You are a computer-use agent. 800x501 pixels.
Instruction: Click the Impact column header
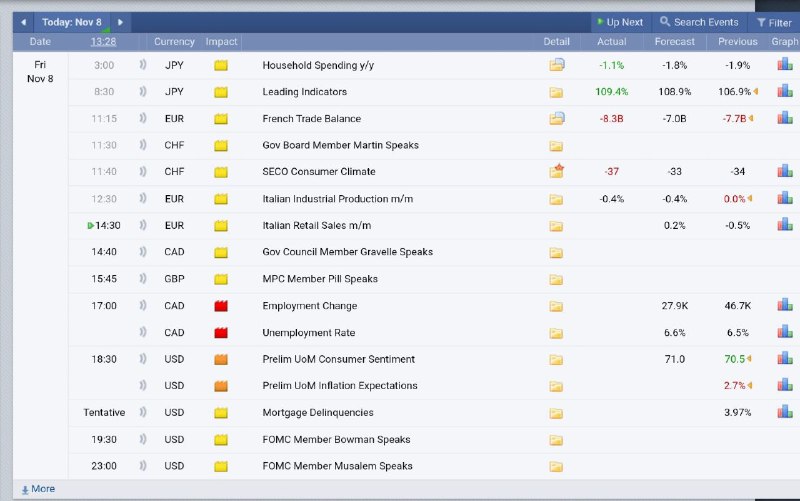tap(221, 42)
